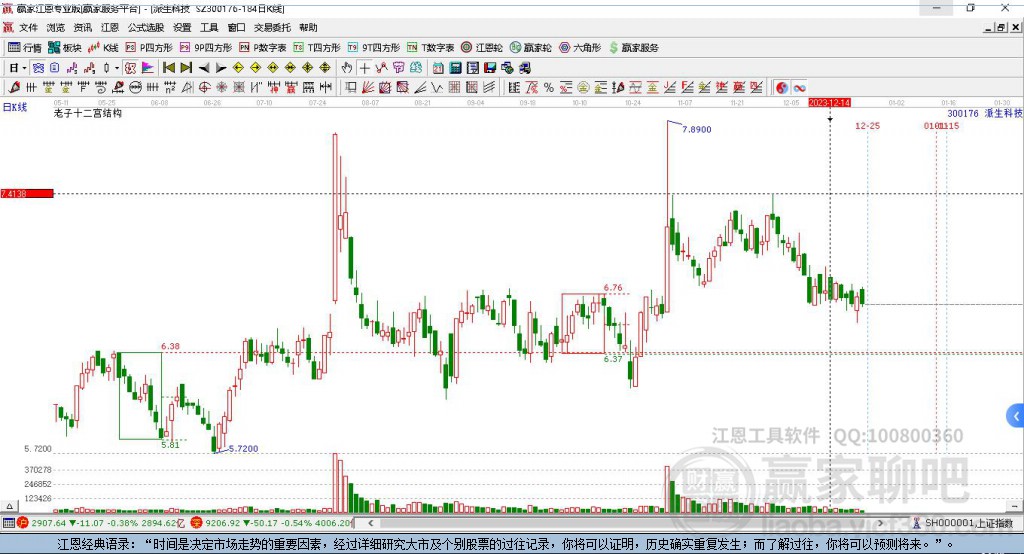Expand the 日K线 chart label
This screenshot has height=554, width=1024.
[14, 105]
